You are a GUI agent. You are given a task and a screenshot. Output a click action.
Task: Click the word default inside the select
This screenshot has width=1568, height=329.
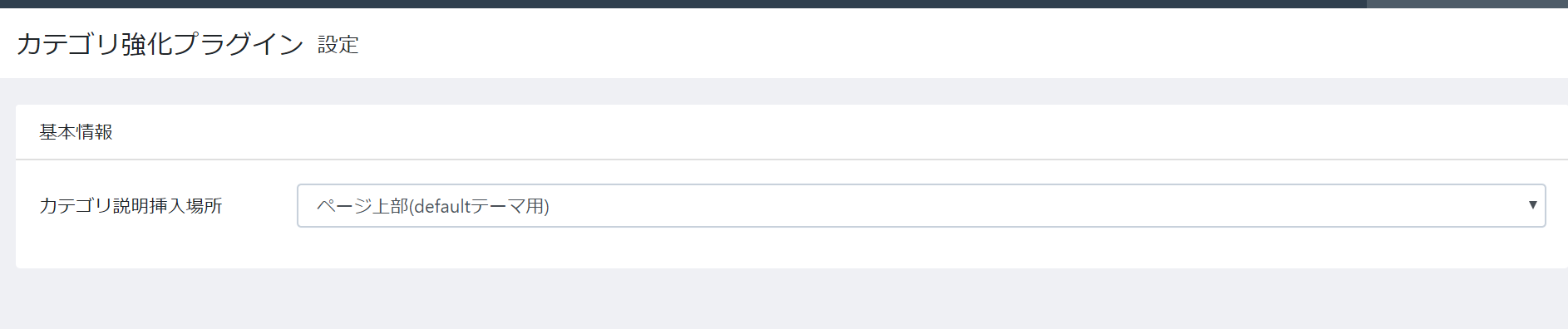(442, 206)
